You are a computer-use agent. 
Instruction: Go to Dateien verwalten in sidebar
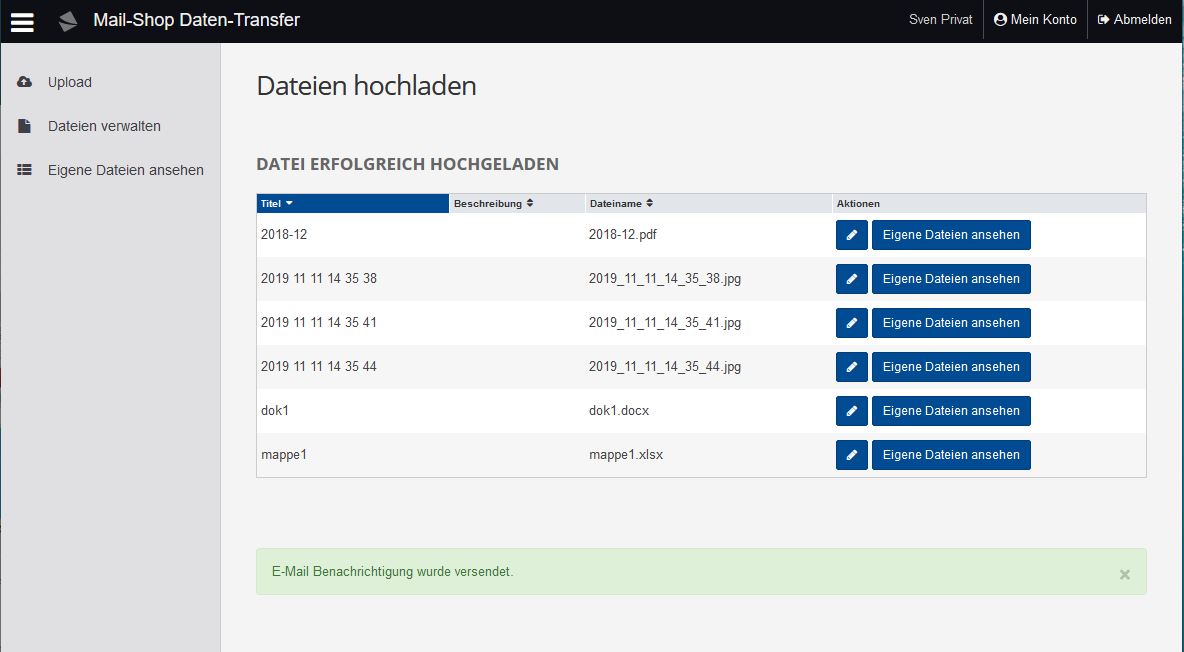(x=104, y=126)
